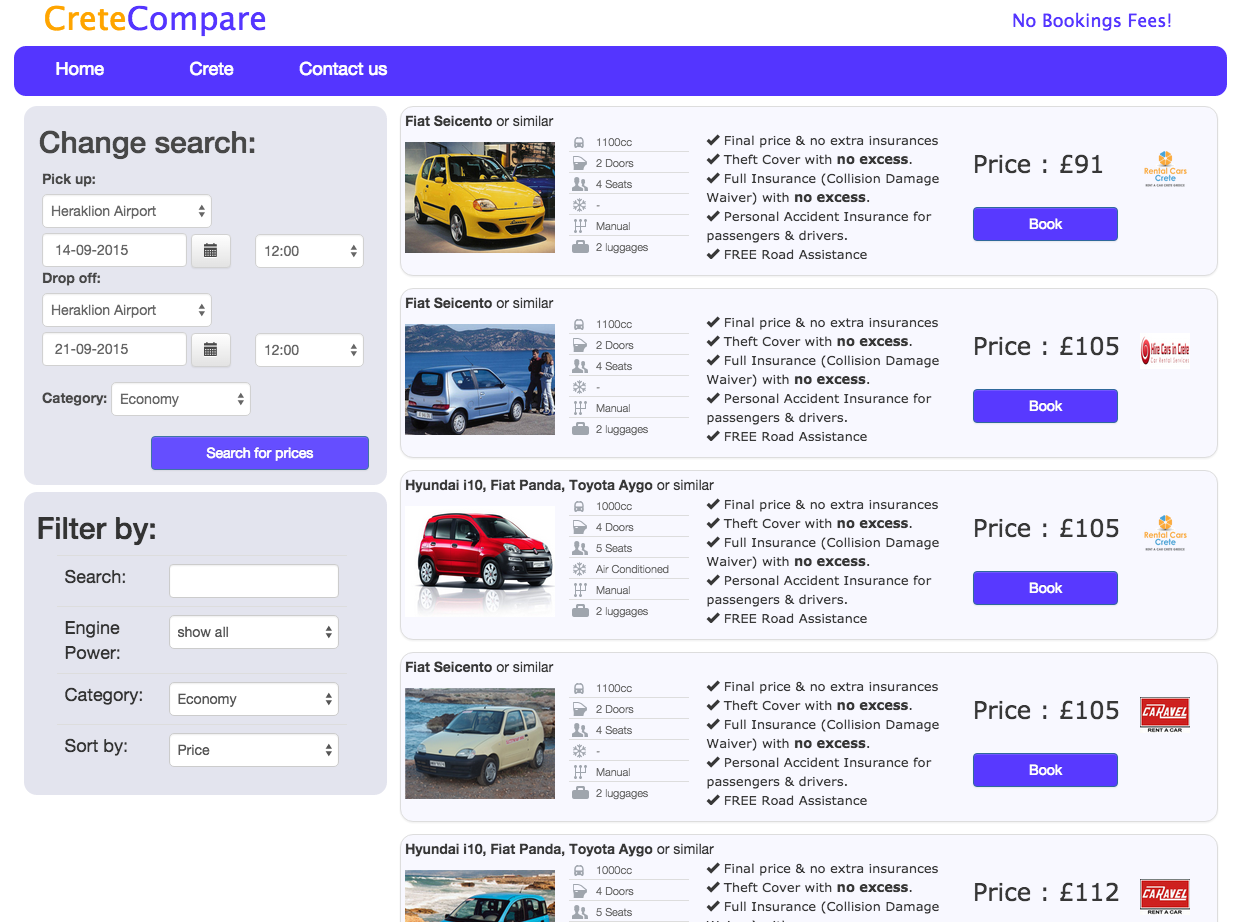Open the drop-off time dropdown
The image size is (1239, 922).
310,350
